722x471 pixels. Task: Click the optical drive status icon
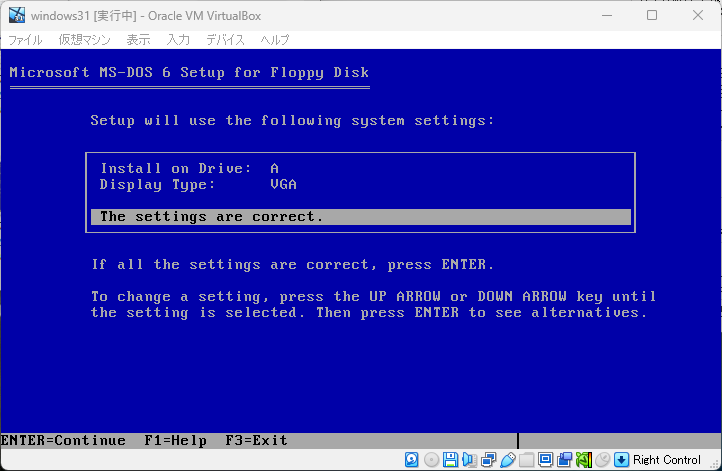(x=431, y=459)
